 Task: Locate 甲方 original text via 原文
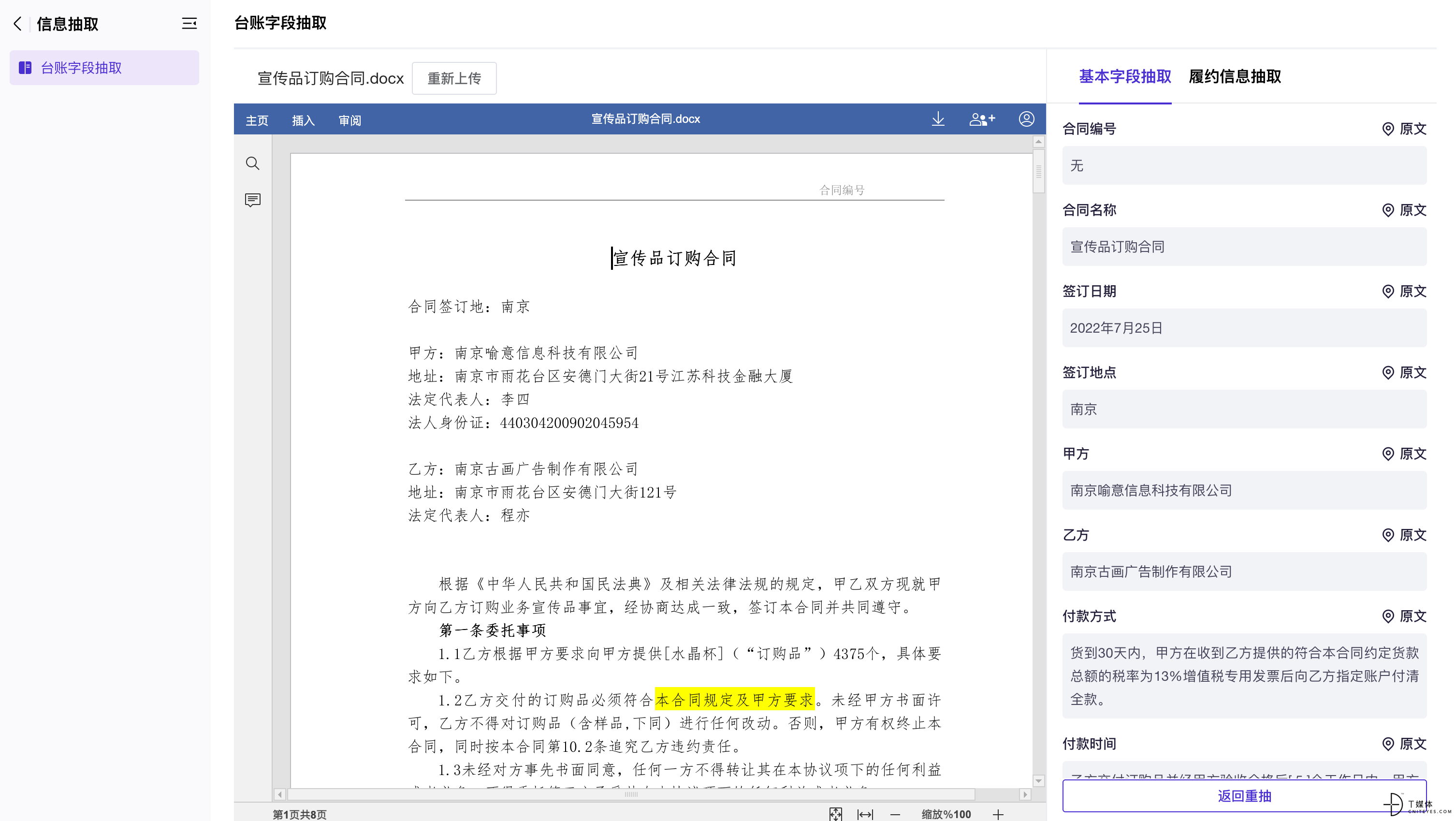[1404, 454]
